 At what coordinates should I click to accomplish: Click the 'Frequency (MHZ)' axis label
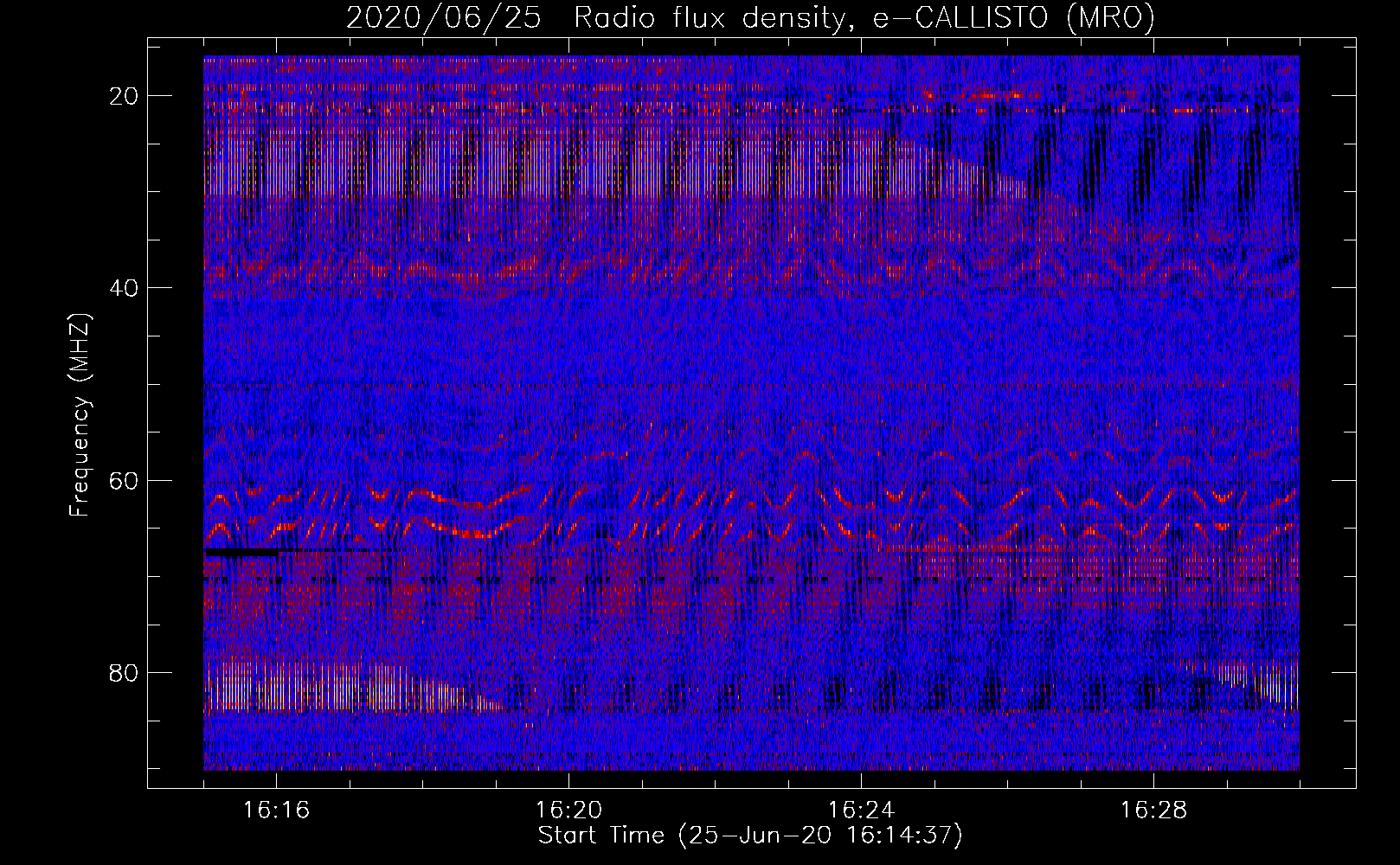tap(80, 414)
